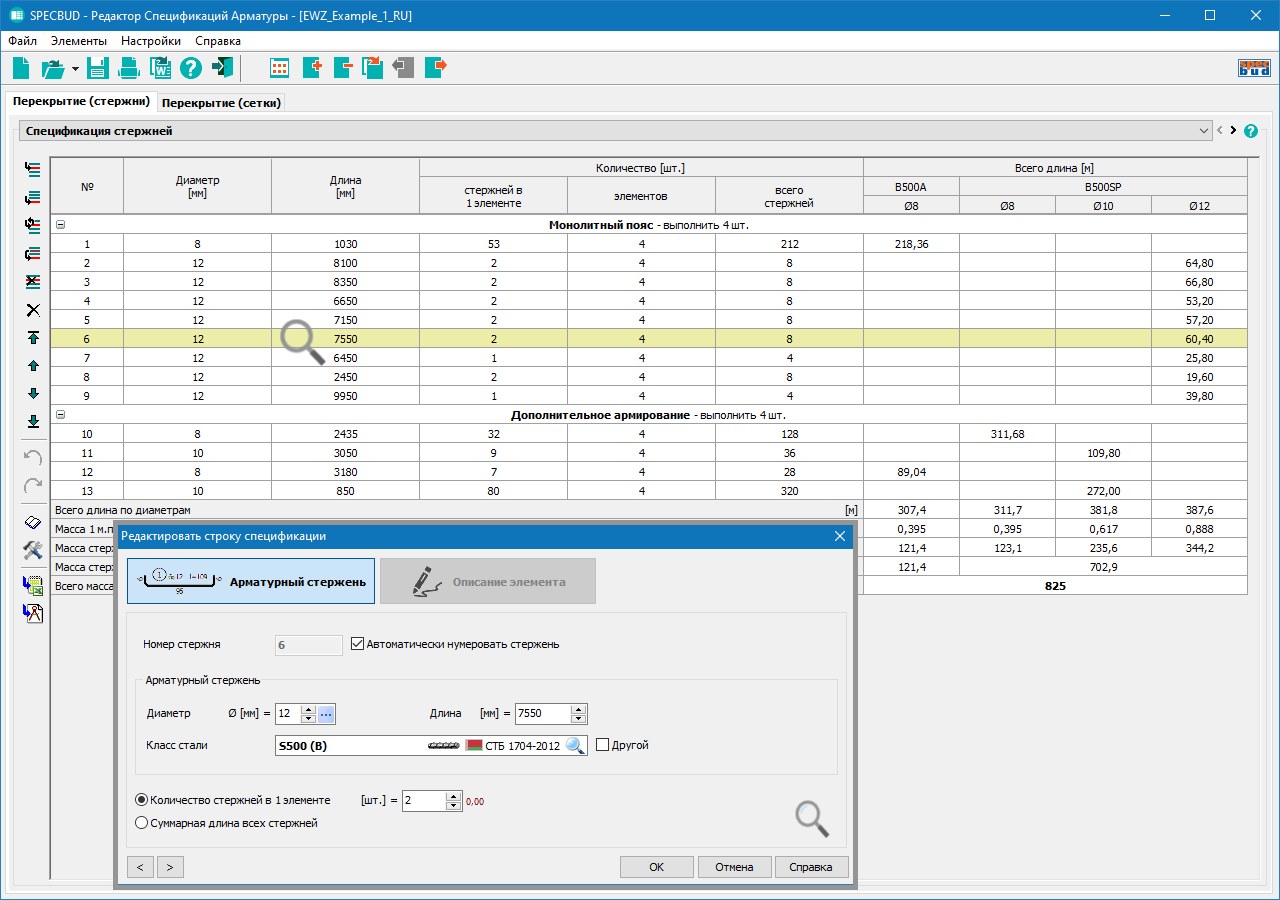
Task: Click the 'Длина' input field
Action: tap(541, 714)
